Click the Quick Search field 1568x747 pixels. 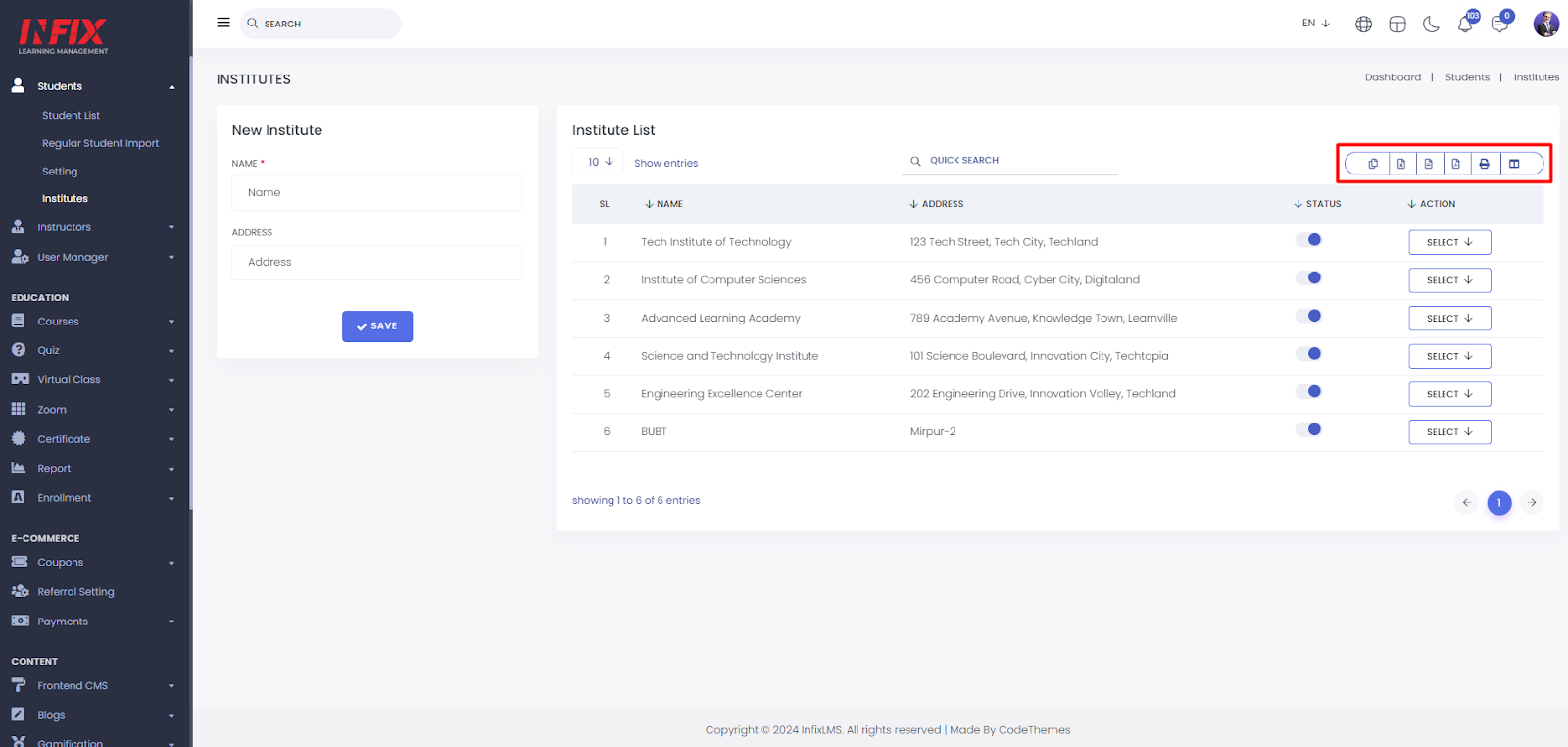(x=1009, y=161)
